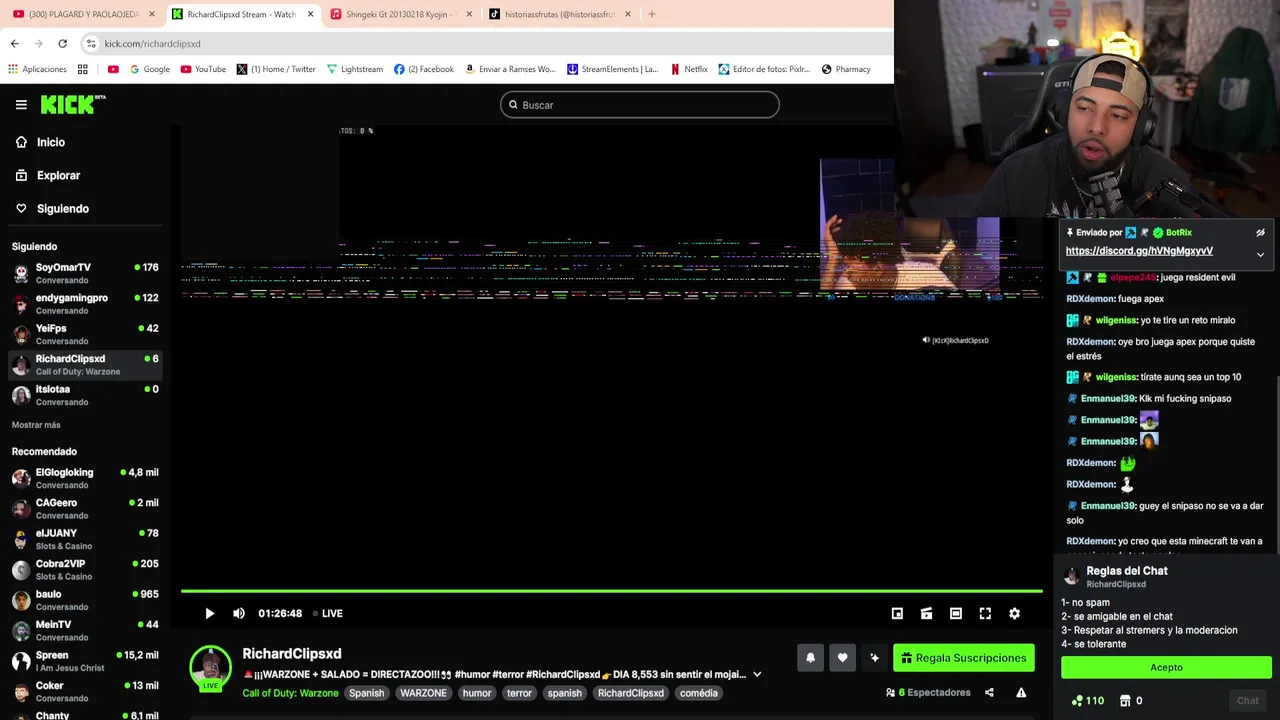
Task: Click the sparkle icon beside the heart
Action: [x=874, y=657]
